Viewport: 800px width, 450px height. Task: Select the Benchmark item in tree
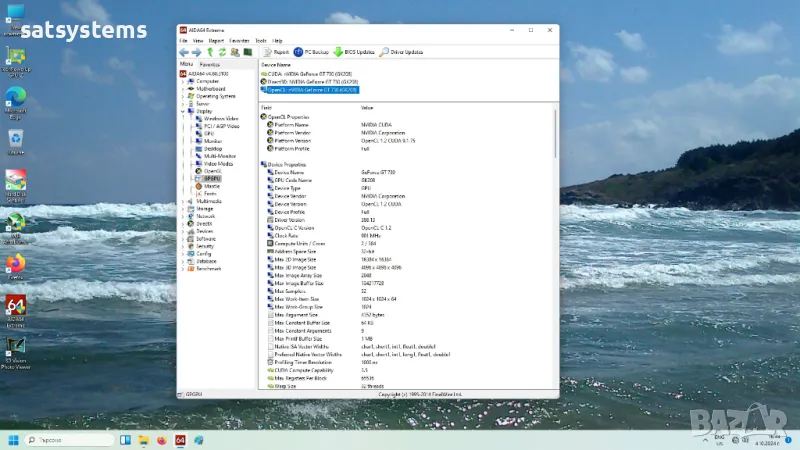pyautogui.click(x=208, y=268)
